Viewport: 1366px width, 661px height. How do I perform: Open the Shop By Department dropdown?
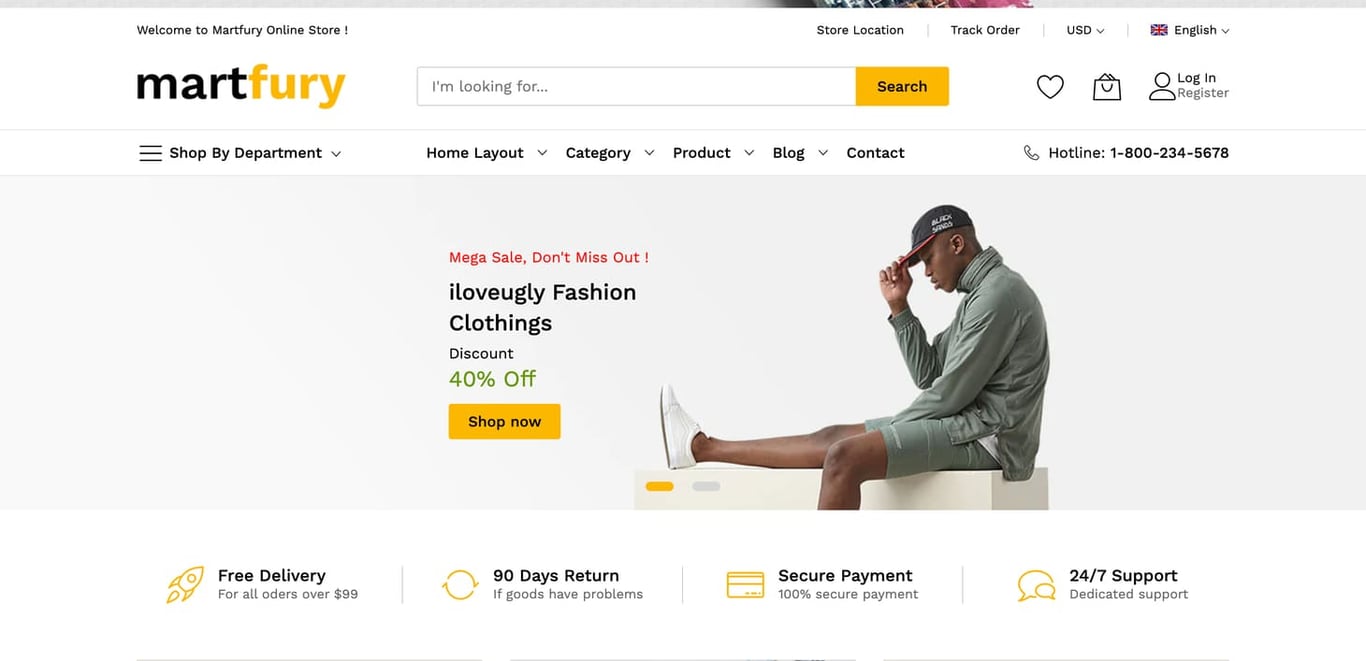(244, 152)
